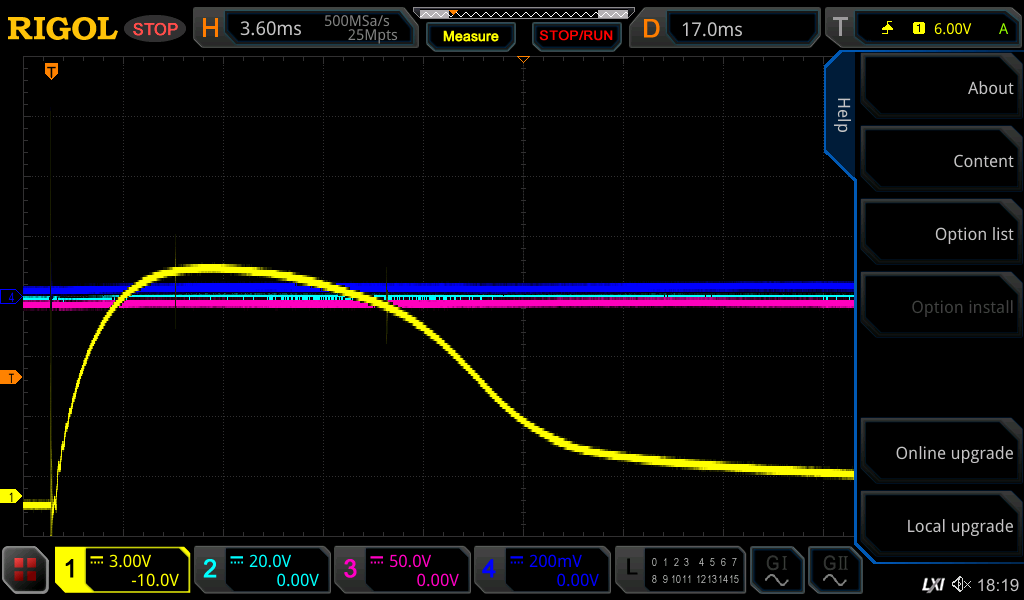
Task: Toggle channel 2 cyan 20.0V label
Action: coord(261,570)
